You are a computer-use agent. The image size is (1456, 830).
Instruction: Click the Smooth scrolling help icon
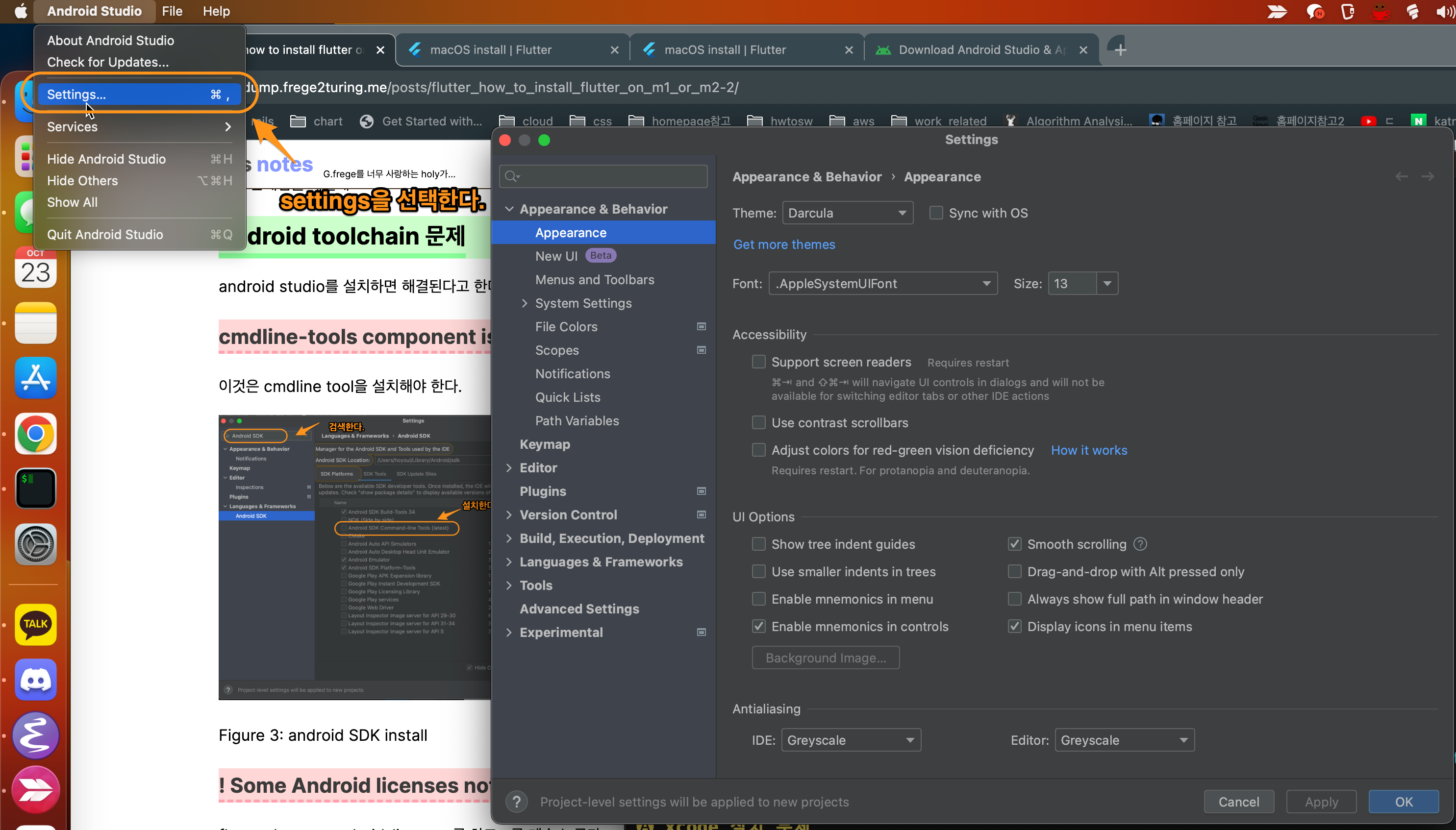click(x=1140, y=544)
